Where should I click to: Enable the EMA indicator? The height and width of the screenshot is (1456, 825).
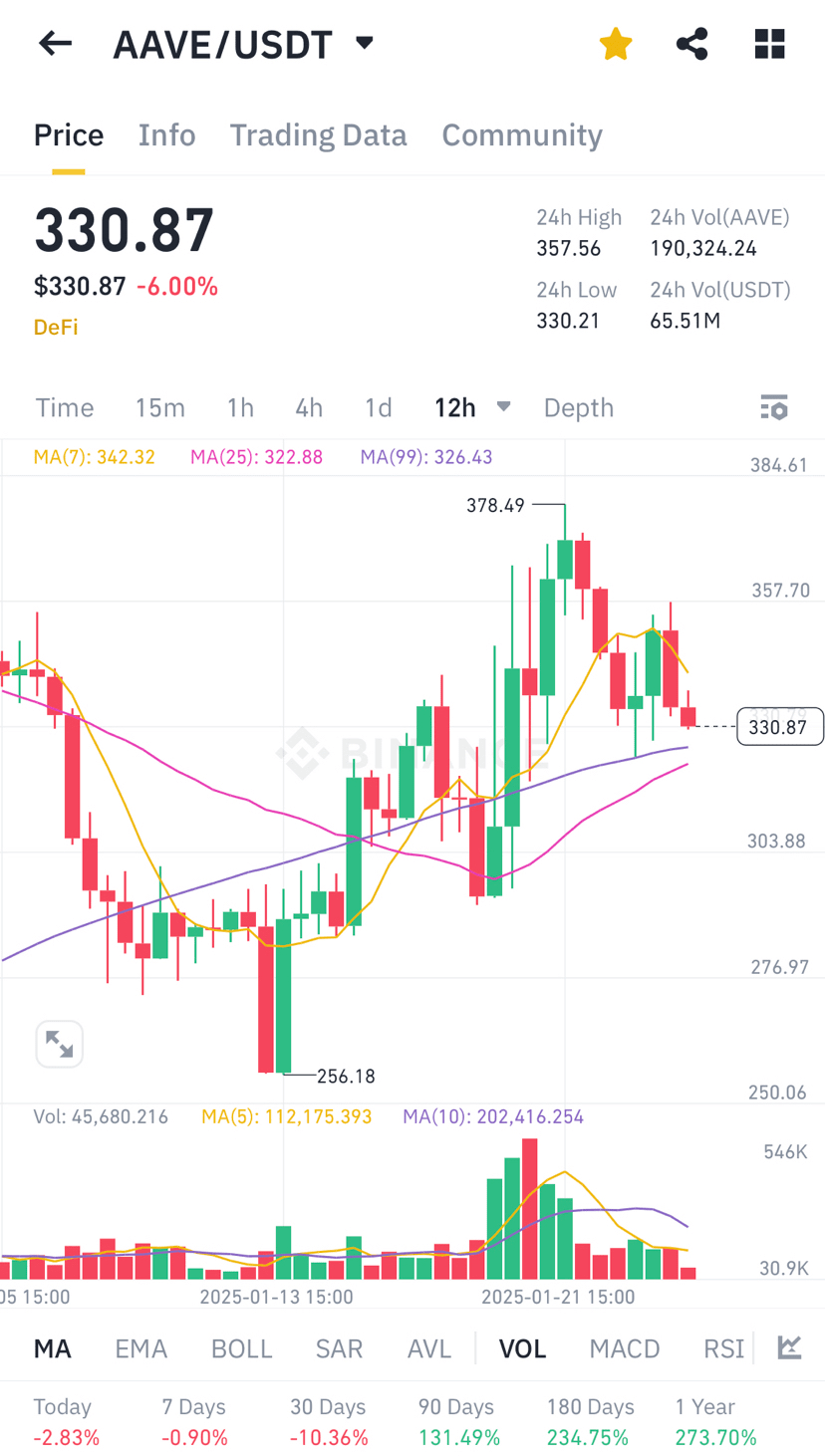140,1348
